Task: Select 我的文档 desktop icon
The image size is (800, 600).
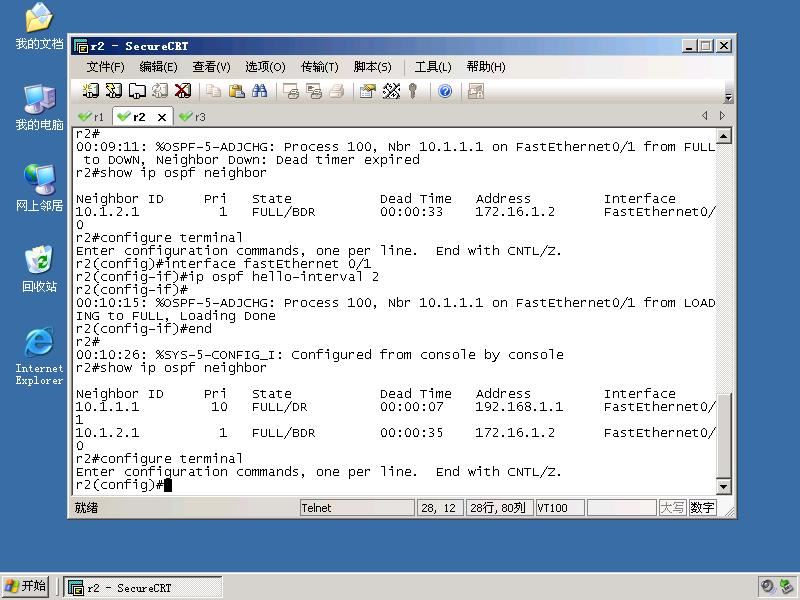Action: (x=39, y=26)
